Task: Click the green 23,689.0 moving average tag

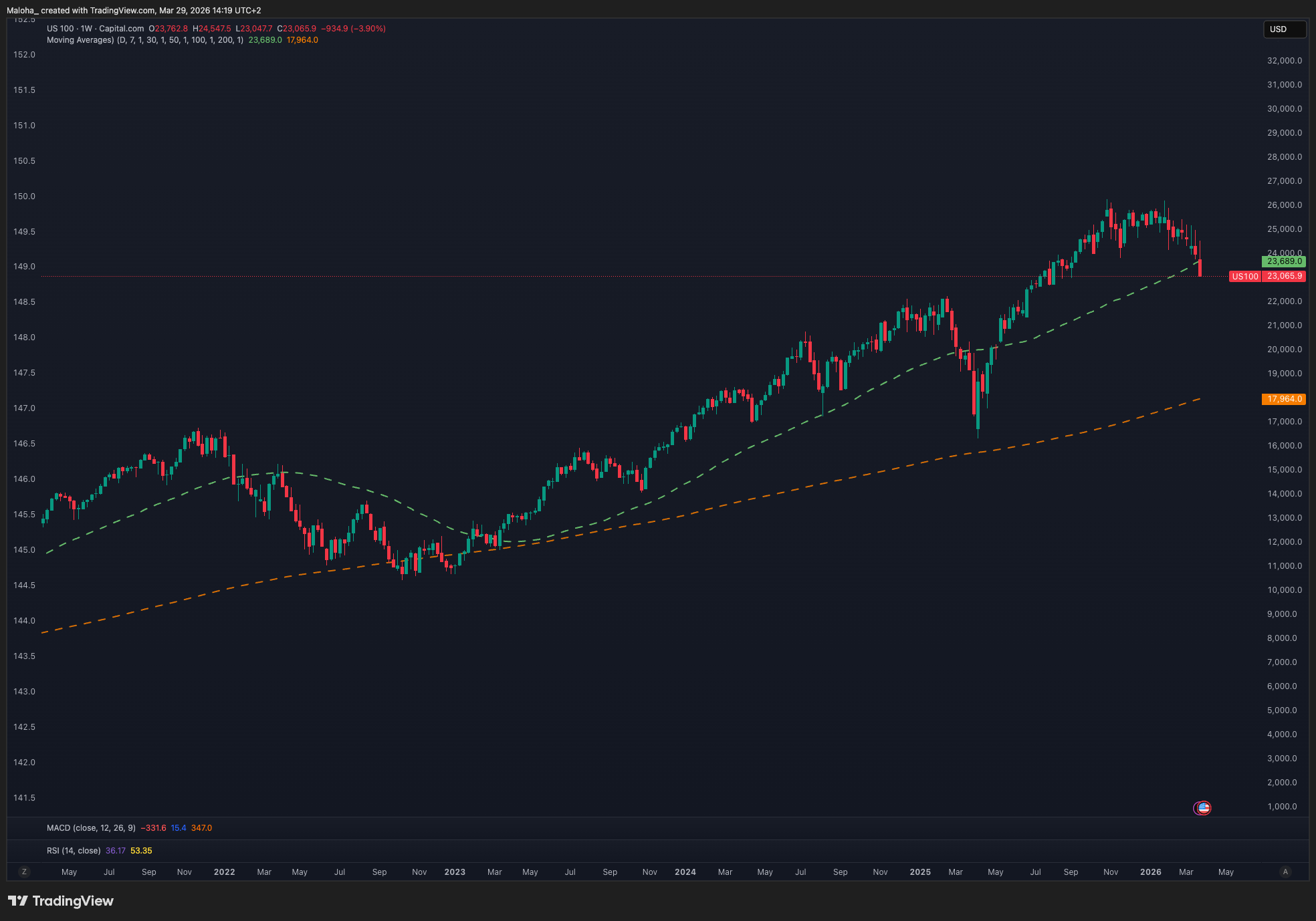Action: click(x=1284, y=261)
